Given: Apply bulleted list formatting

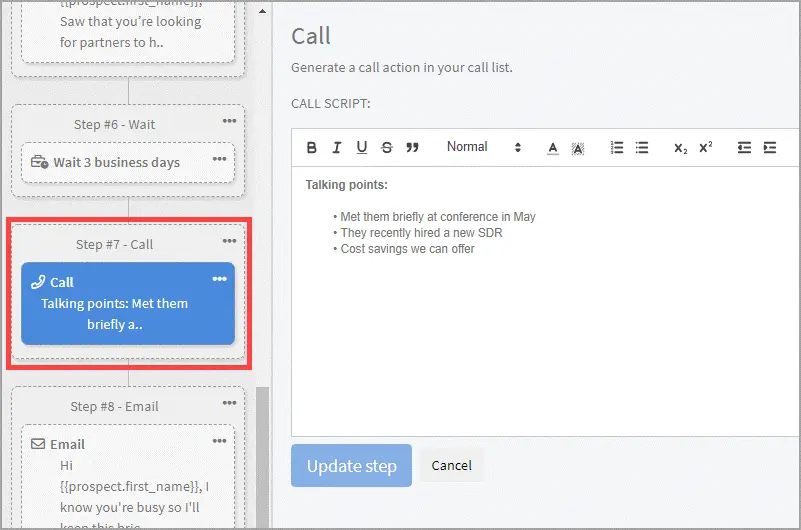Looking at the screenshot, I should click(x=642, y=148).
